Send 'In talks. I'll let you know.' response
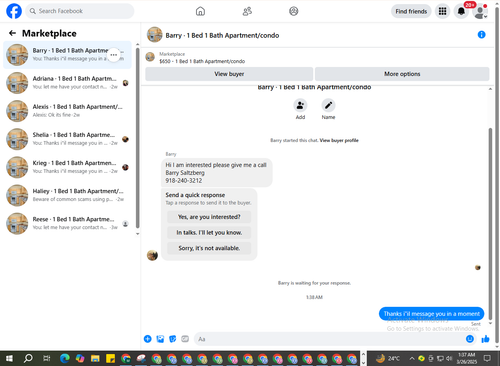The width and height of the screenshot is (500, 366). [x=209, y=233]
